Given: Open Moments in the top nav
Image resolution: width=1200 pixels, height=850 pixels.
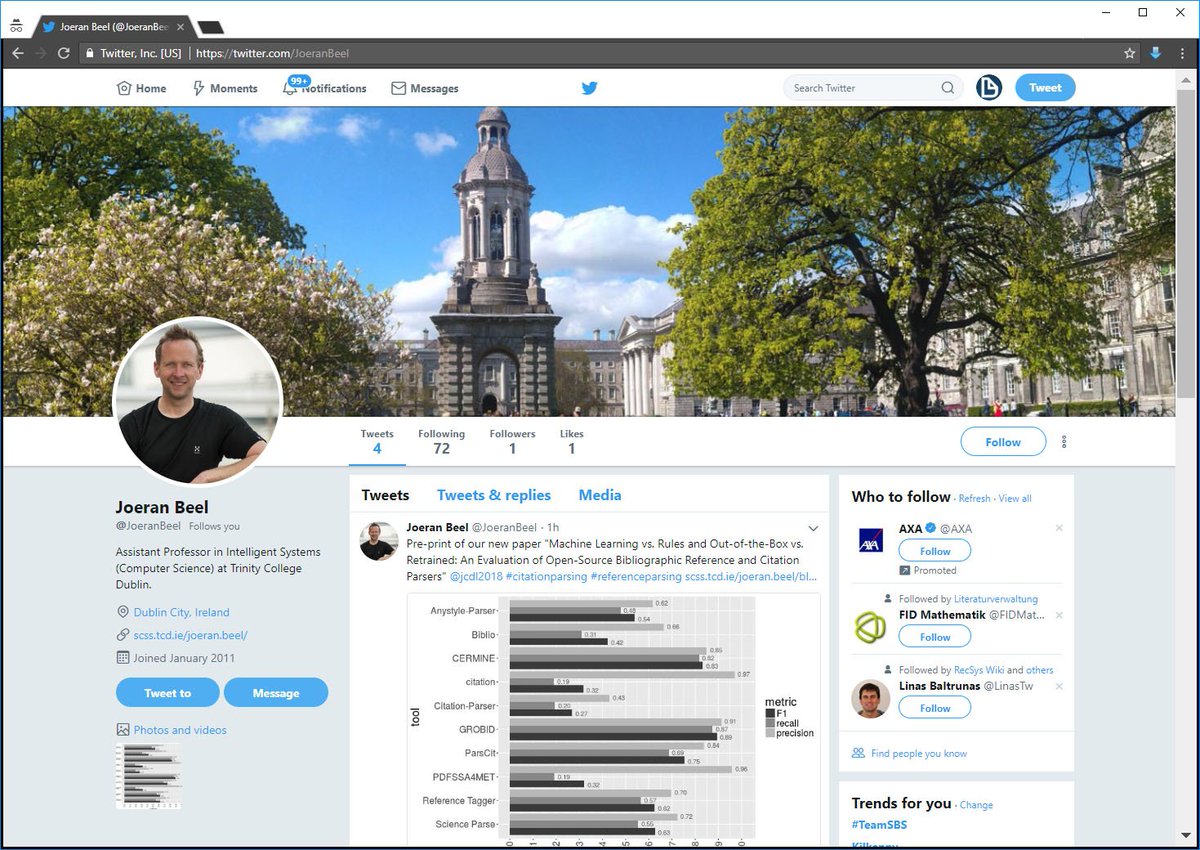Looking at the screenshot, I should 225,88.
